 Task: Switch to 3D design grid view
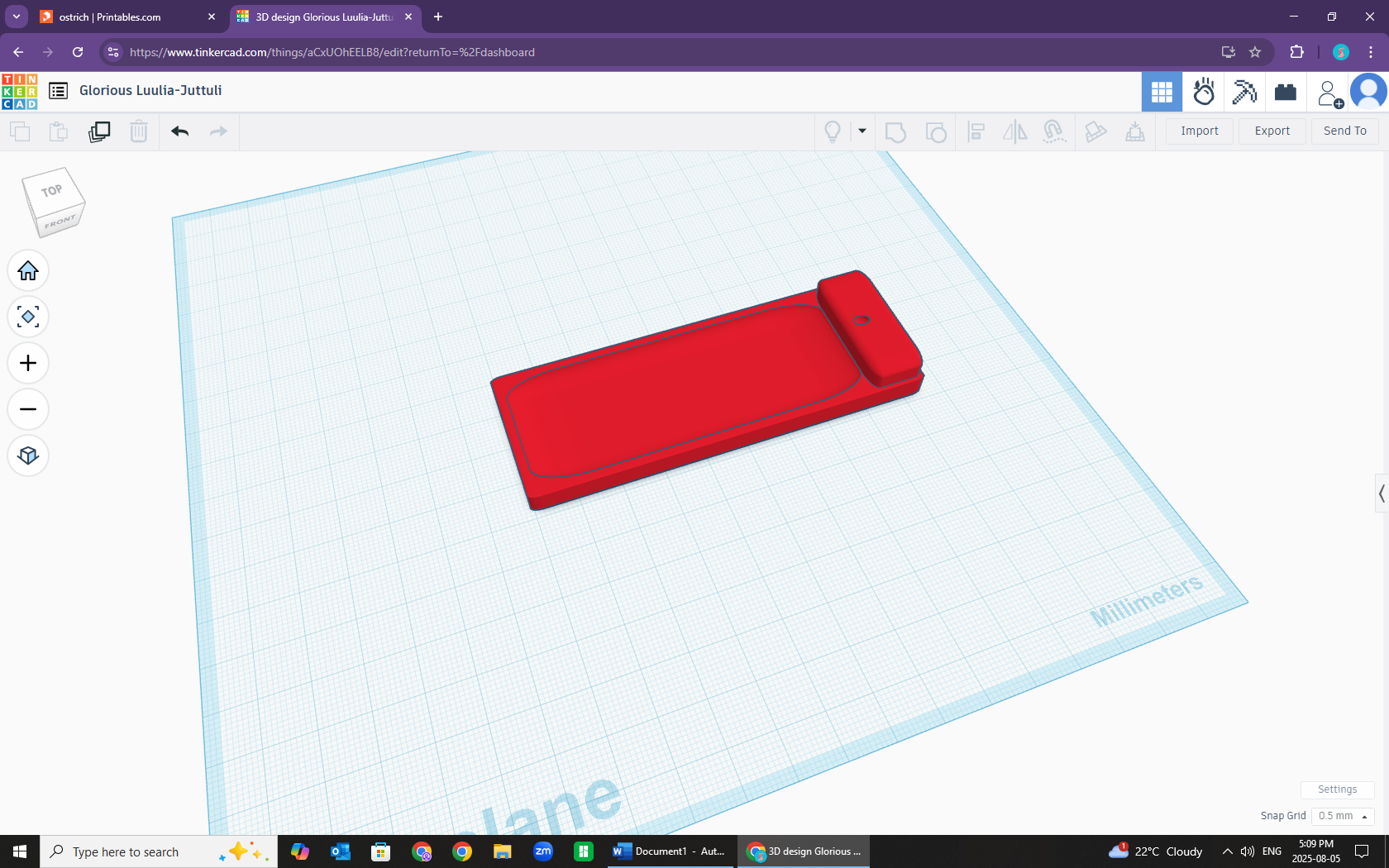(x=1162, y=92)
